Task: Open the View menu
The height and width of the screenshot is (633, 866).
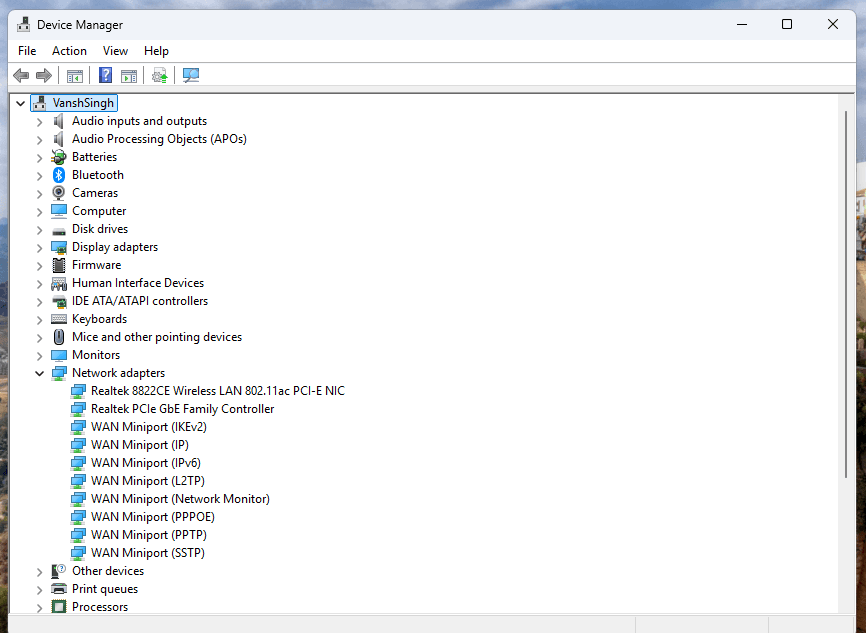Action: [115, 51]
